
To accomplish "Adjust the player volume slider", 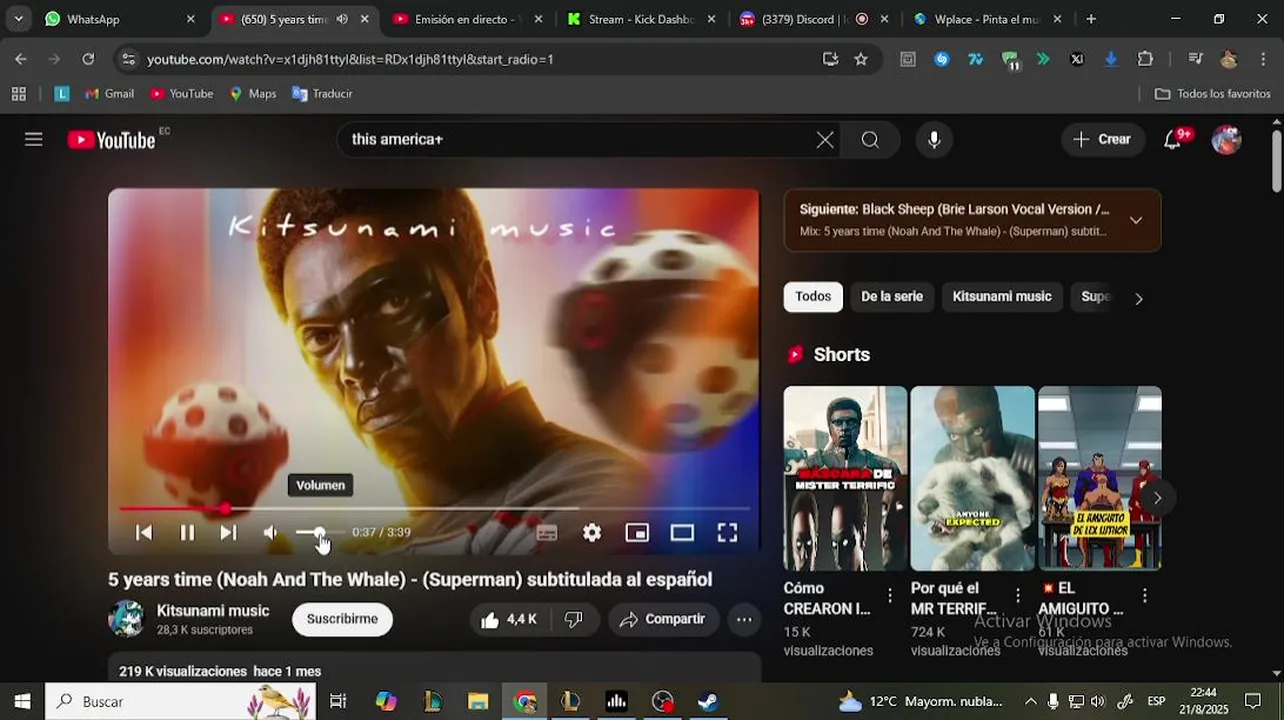I will 320,533.
